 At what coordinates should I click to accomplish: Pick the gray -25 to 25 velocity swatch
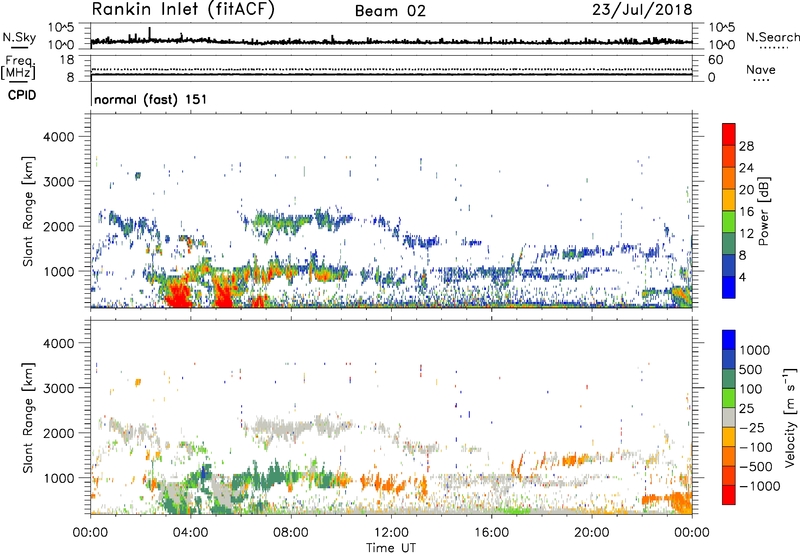(x=729, y=418)
